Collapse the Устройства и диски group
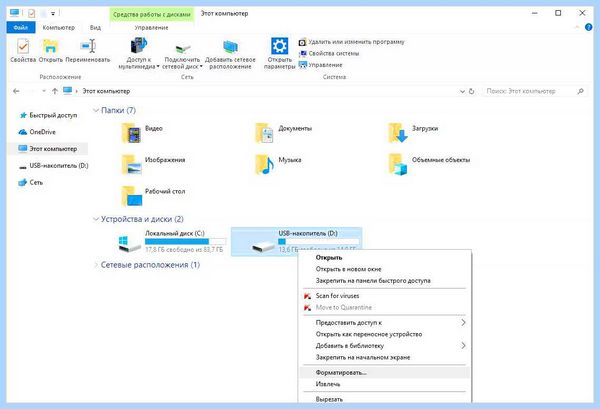 pos(96,219)
